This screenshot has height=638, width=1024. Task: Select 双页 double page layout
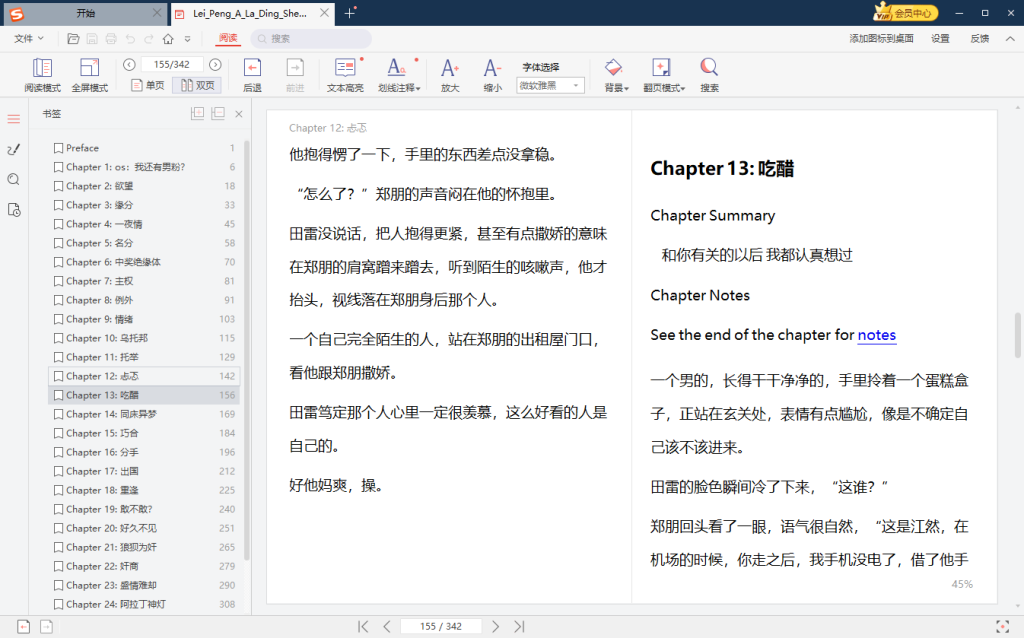197,85
